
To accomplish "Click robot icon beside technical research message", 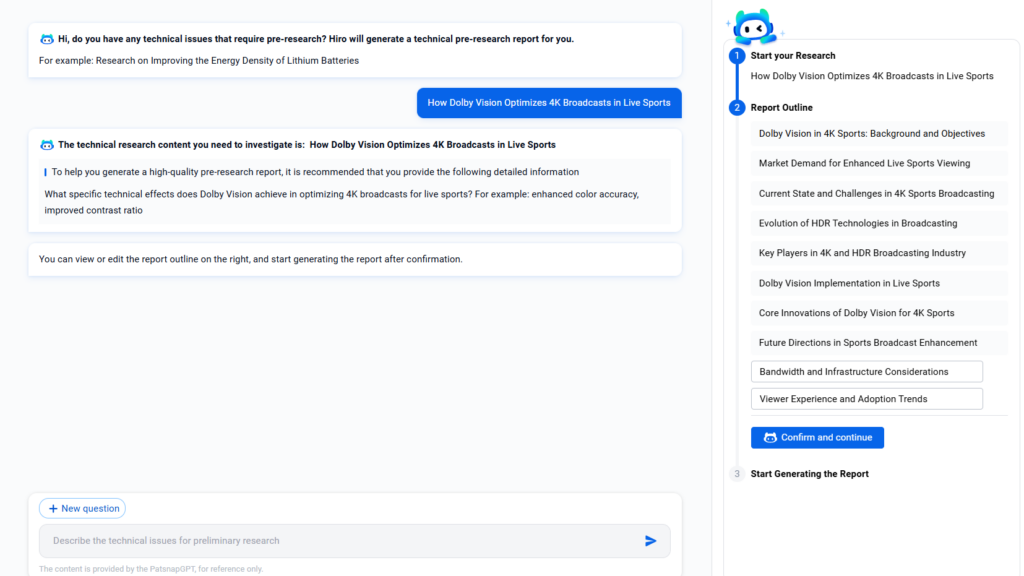I will (46, 145).
